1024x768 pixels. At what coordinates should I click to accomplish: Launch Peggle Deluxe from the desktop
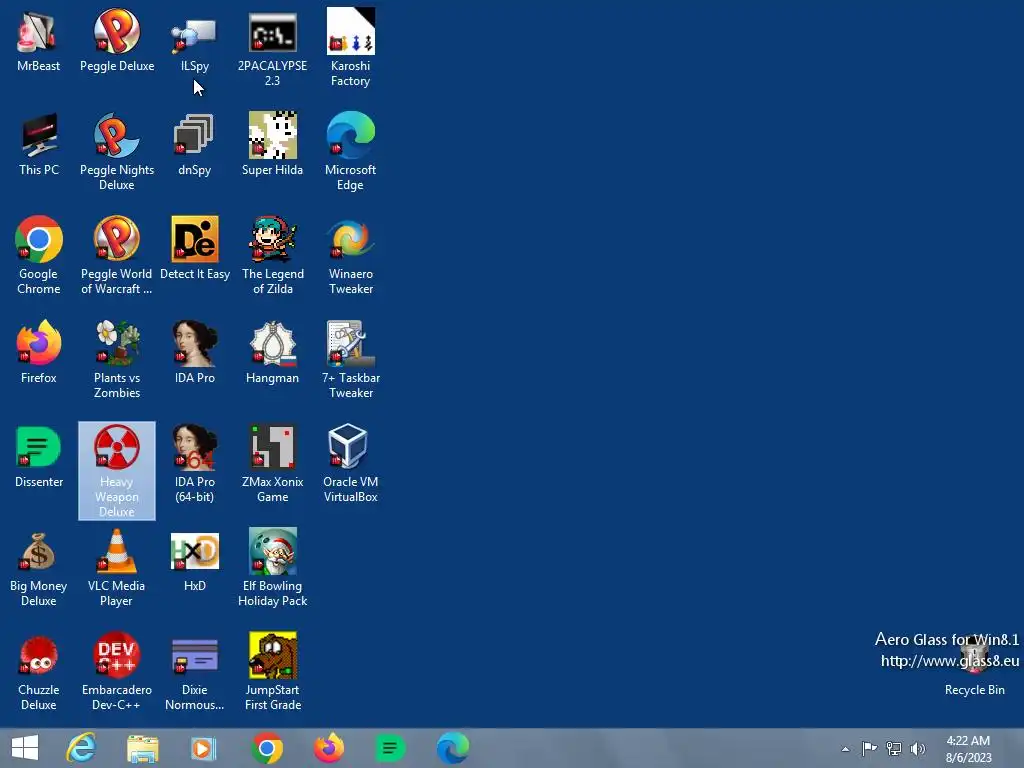pyautogui.click(x=117, y=40)
